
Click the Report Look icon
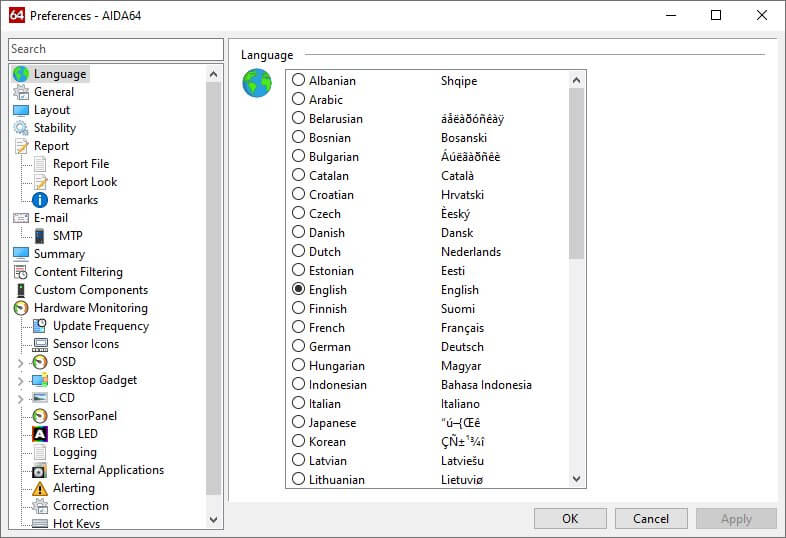(x=40, y=182)
